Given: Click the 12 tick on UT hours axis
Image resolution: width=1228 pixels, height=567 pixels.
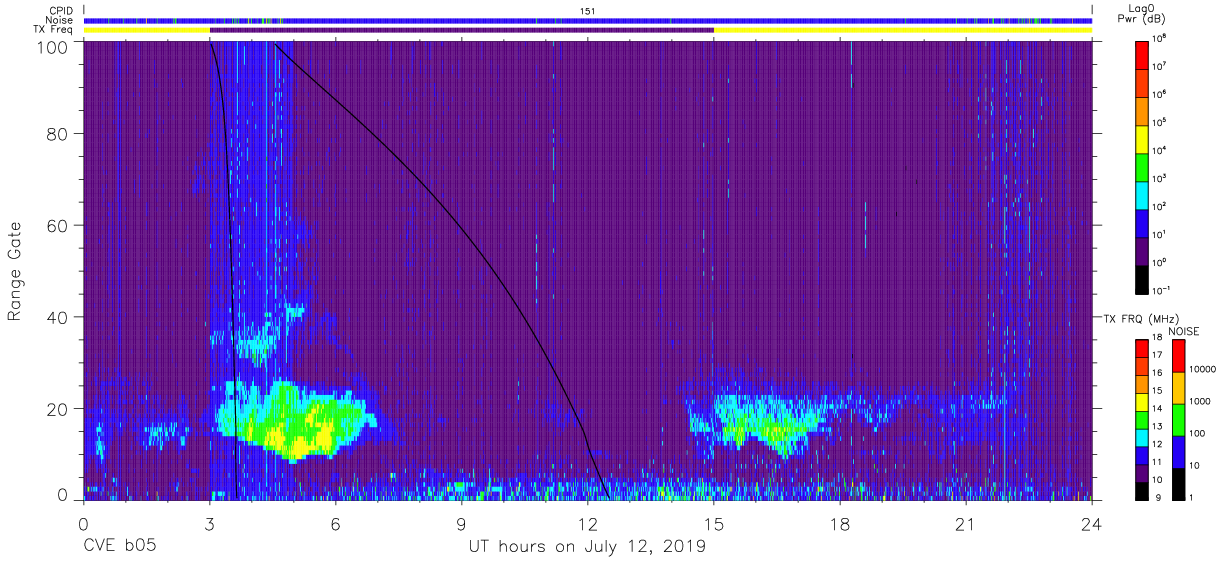Looking at the screenshot, I should pos(588,523).
